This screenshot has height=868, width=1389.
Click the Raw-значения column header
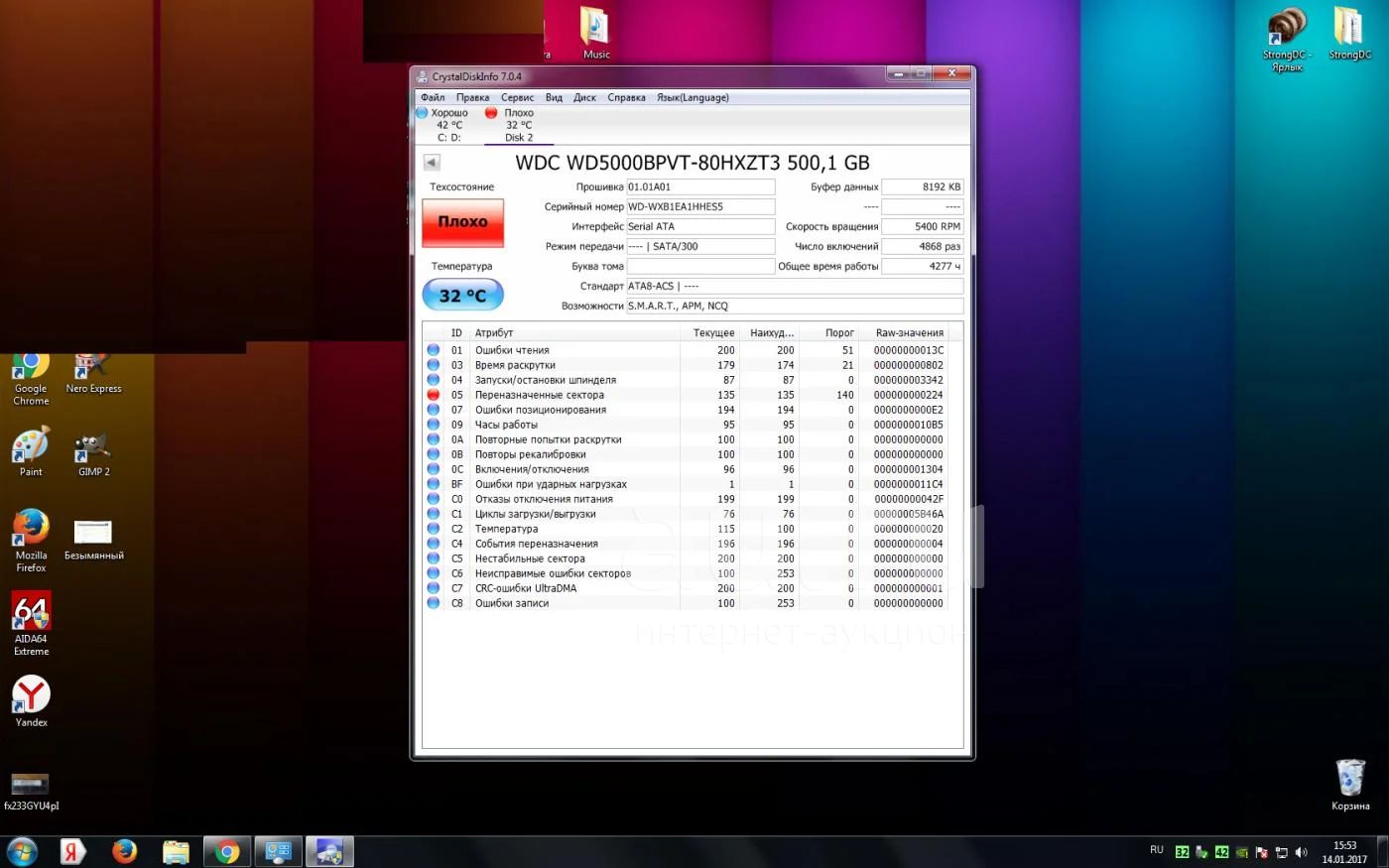909,333
